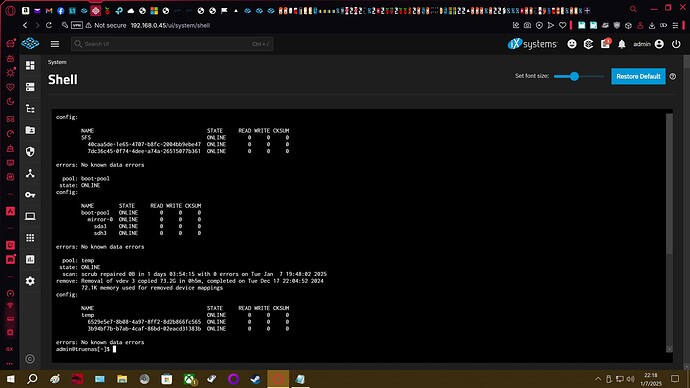The height and width of the screenshot is (388, 690).
Task: Click the font size slider handle
Action: (x=574, y=76)
